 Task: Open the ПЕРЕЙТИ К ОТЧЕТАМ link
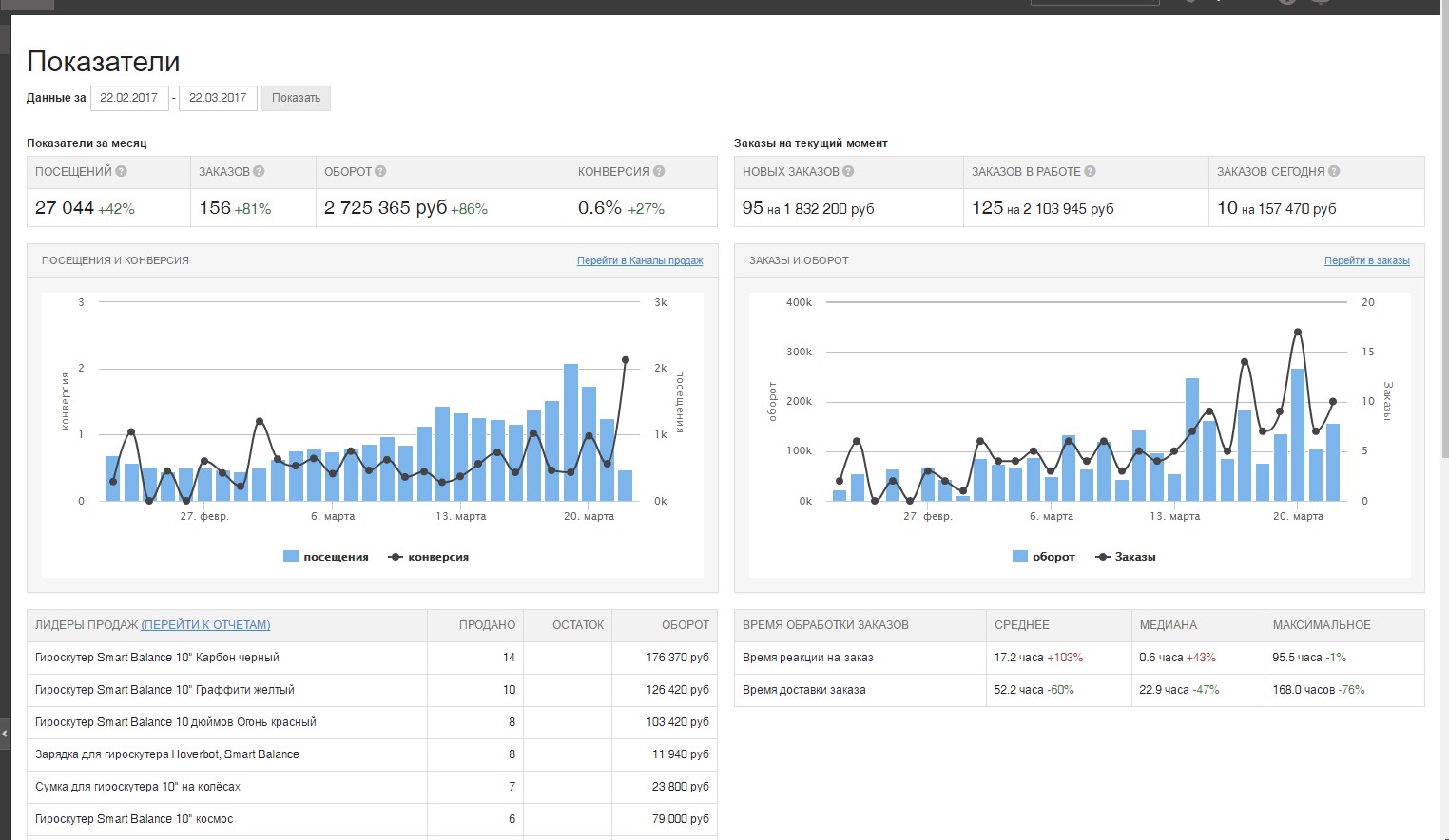point(205,625)
